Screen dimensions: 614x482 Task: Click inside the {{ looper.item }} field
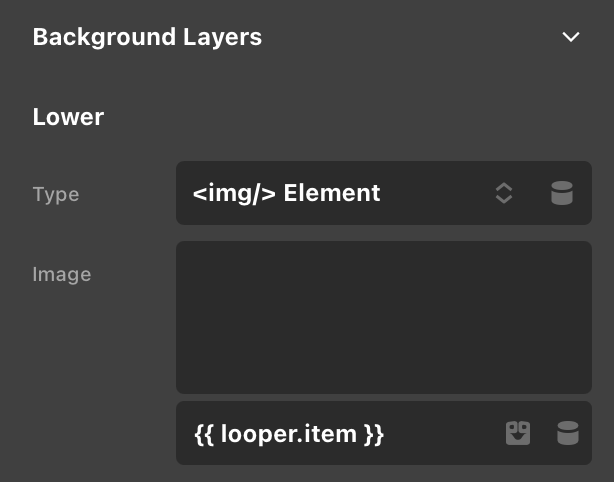pyautogui.click(x=330, y=434)
